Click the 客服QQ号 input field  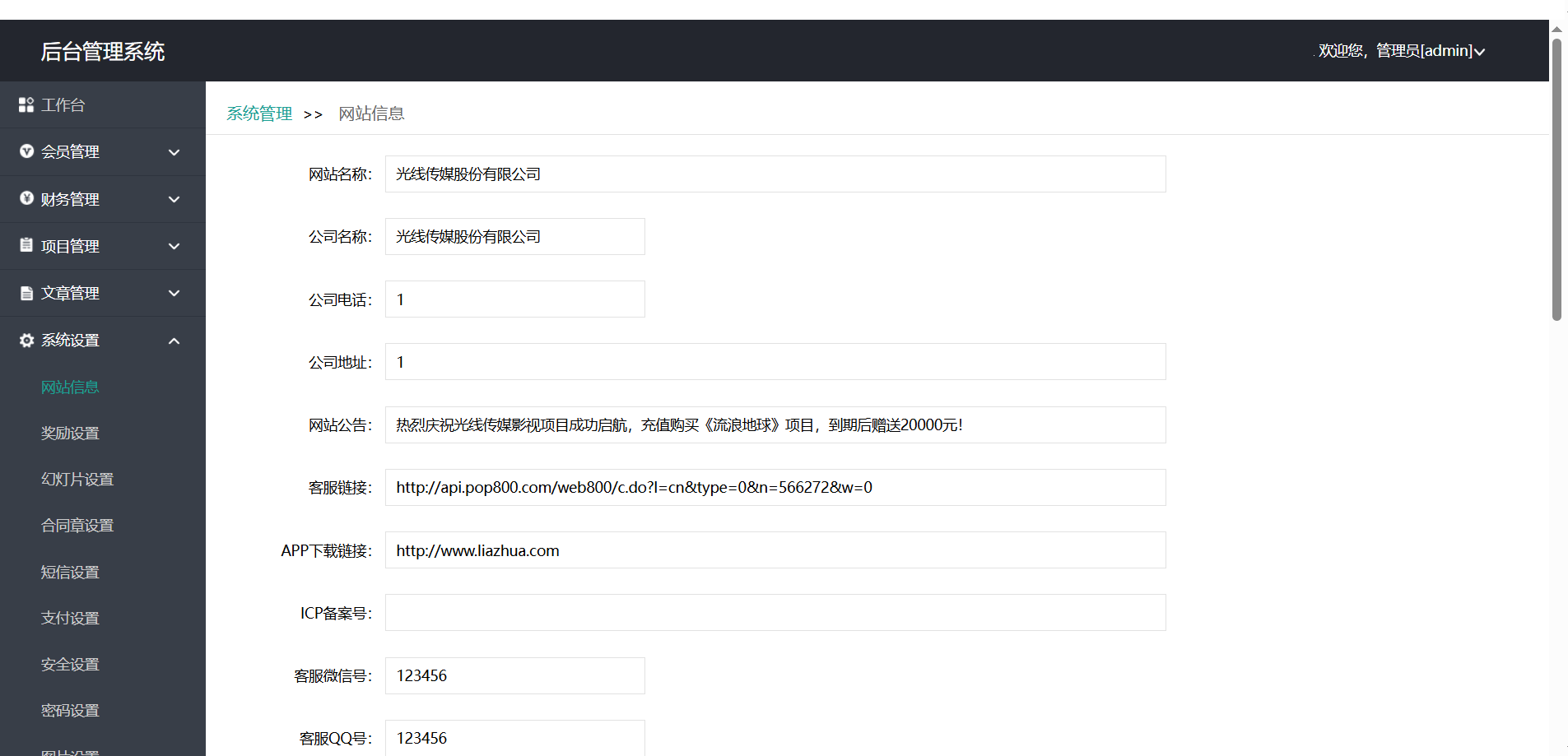515,738
